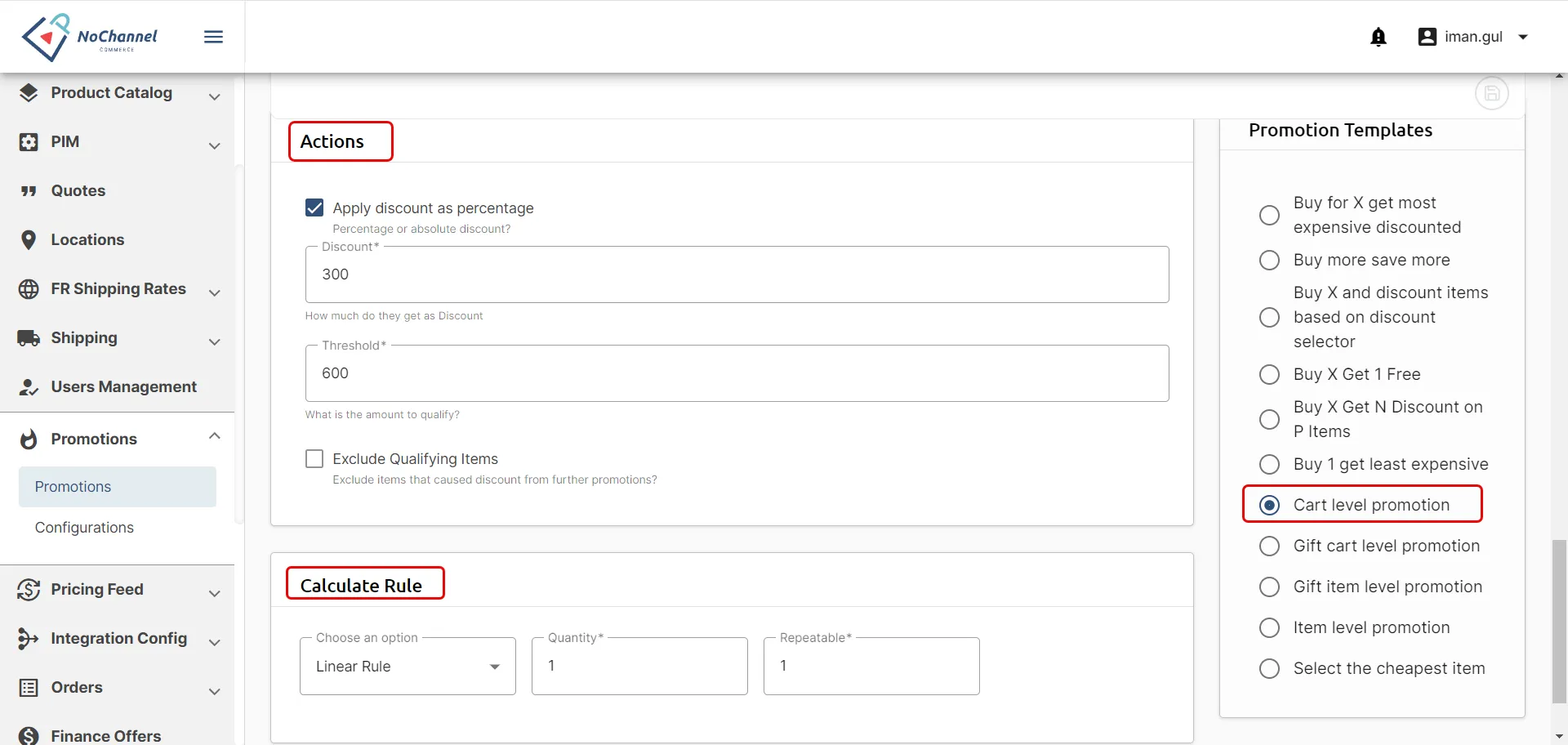
Task: Open the Promotions submenu item
Action: (x=118, y=487)
